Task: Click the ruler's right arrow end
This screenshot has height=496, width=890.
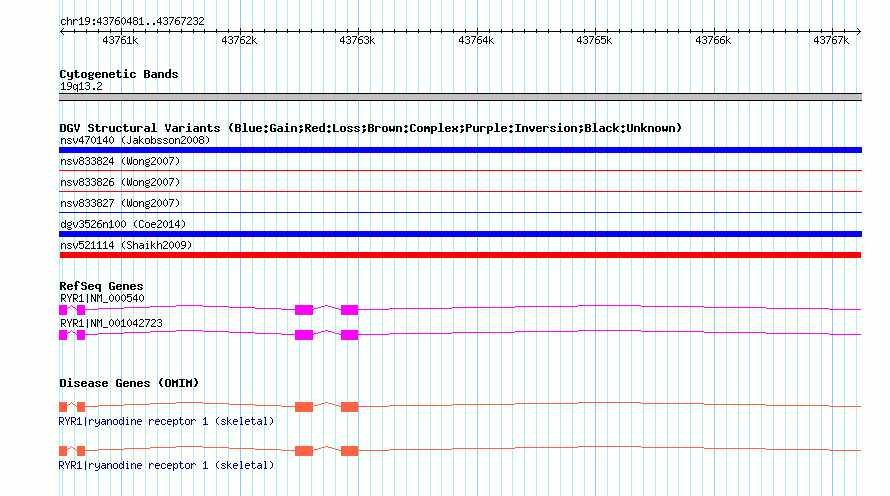Action: (859, 31)
